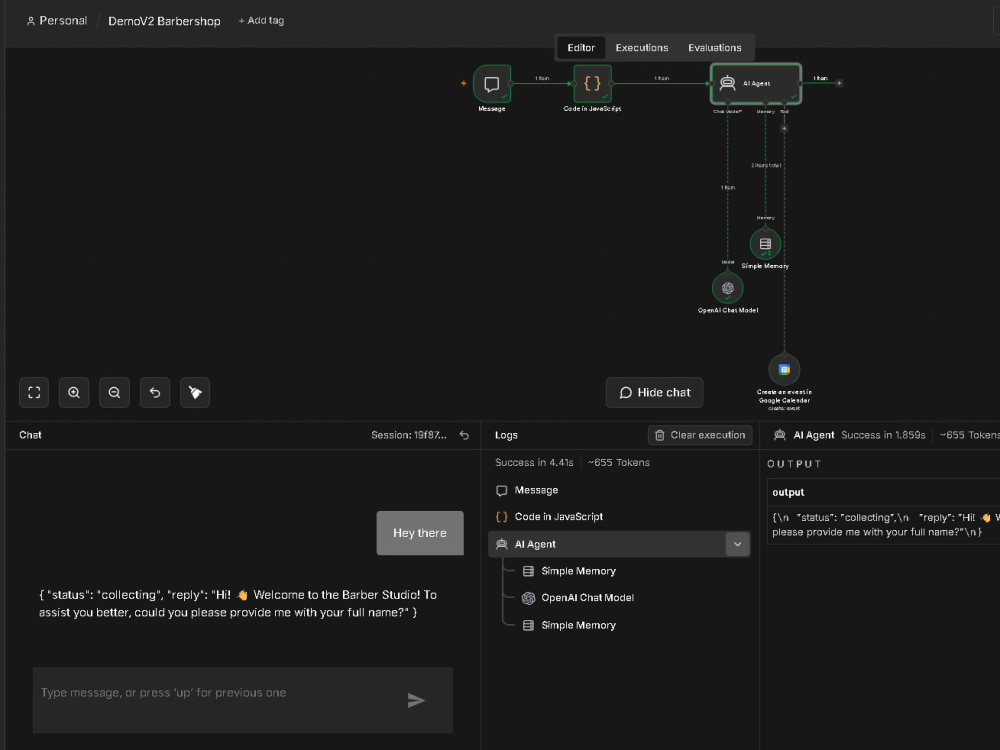Fit workflow to view
1000x750 pixels.
point(34,392)
